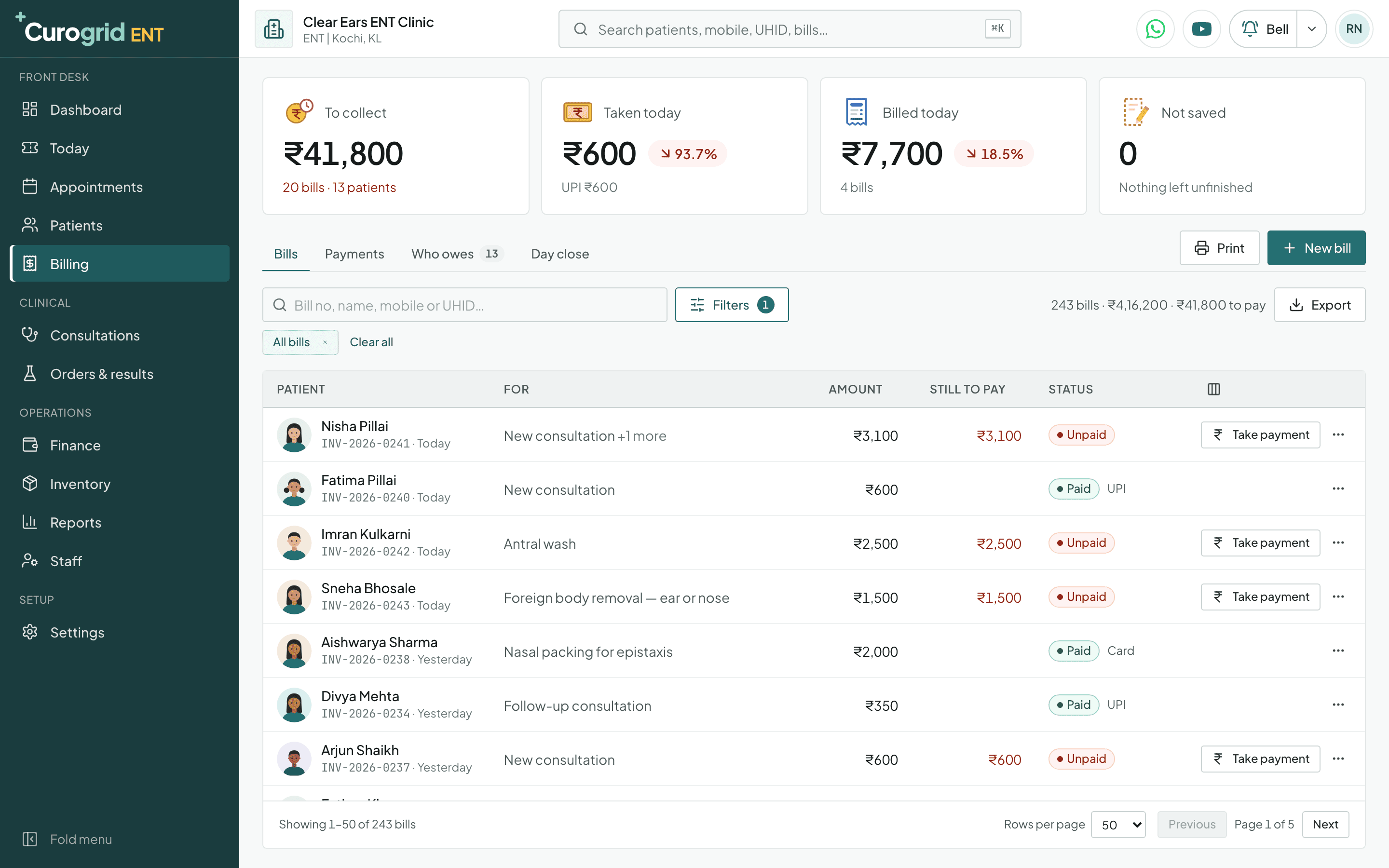Click the Bell notifications button

[1264, 29]
